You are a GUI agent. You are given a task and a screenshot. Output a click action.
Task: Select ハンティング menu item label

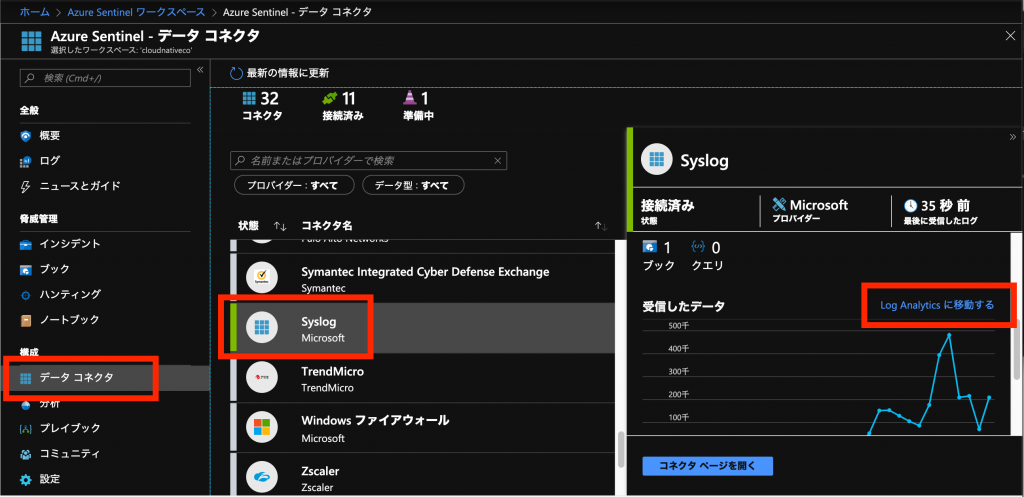pos(70,295)
